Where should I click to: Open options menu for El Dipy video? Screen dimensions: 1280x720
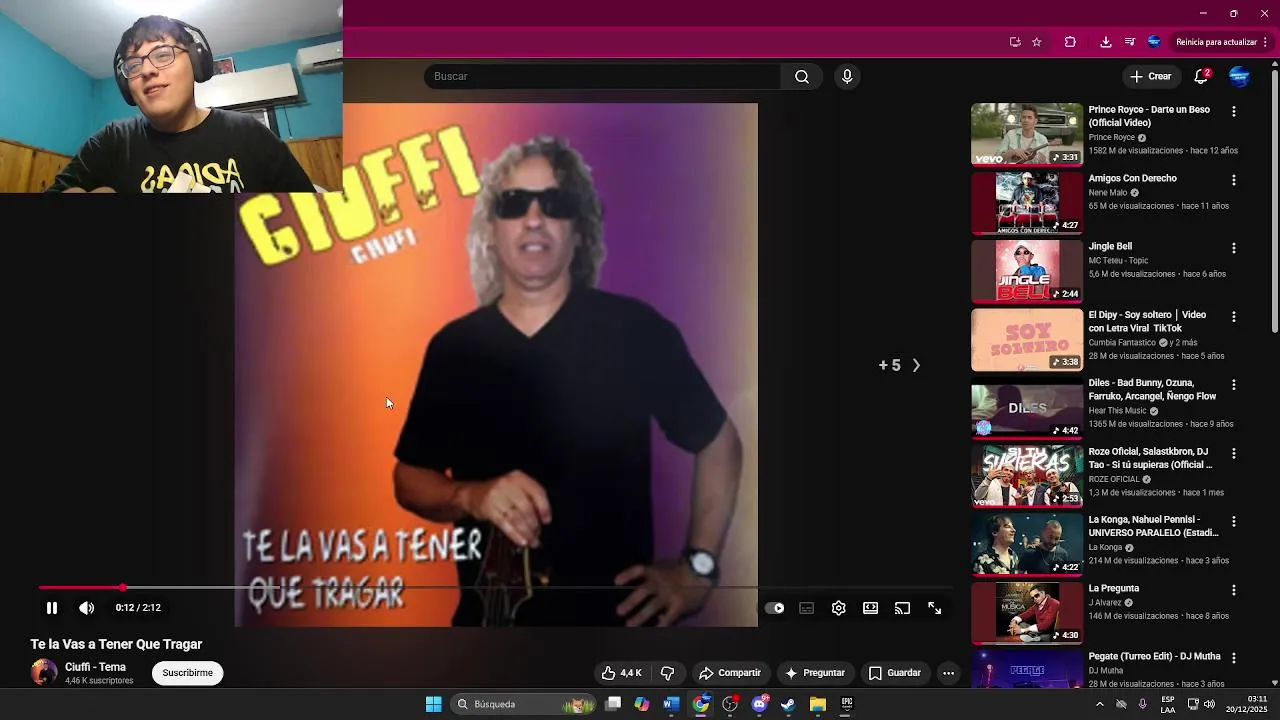1234,317
